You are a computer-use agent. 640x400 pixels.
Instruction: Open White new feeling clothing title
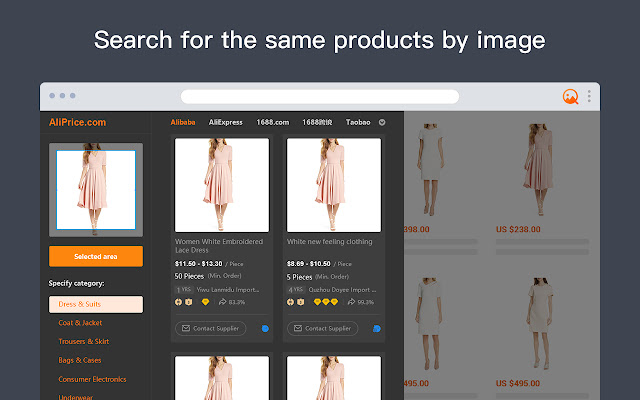(330, 242)
